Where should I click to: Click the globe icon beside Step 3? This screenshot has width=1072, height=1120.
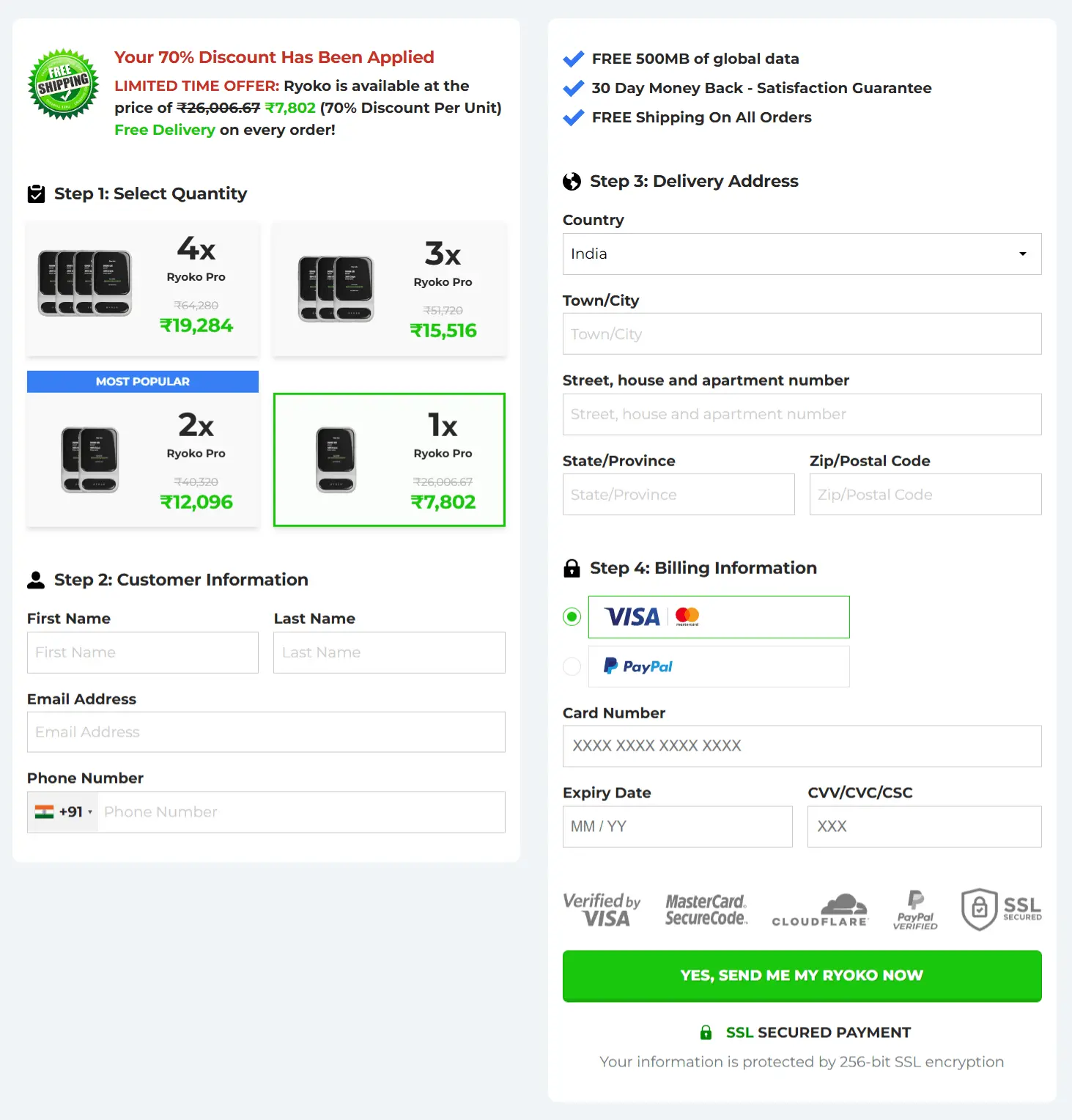tap(572, 182)
